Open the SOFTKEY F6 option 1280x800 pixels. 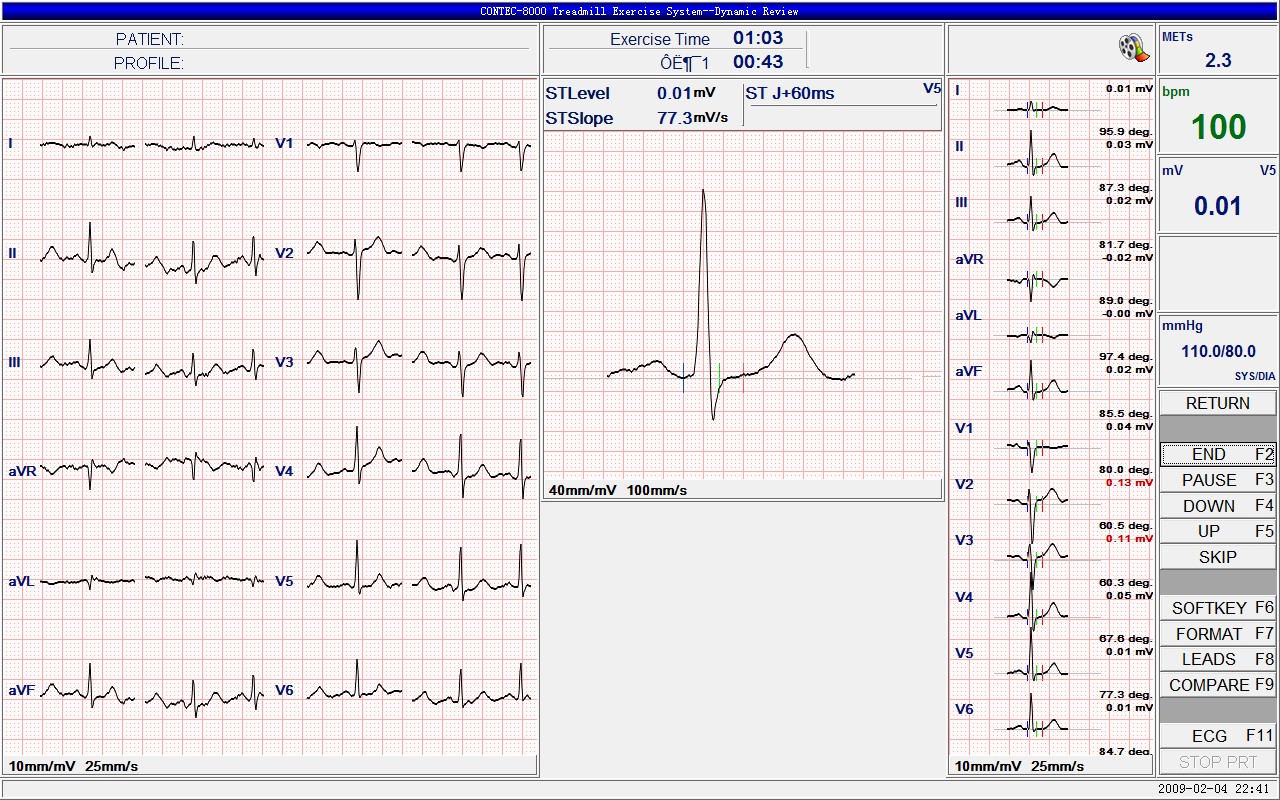tap(1217, 608)
